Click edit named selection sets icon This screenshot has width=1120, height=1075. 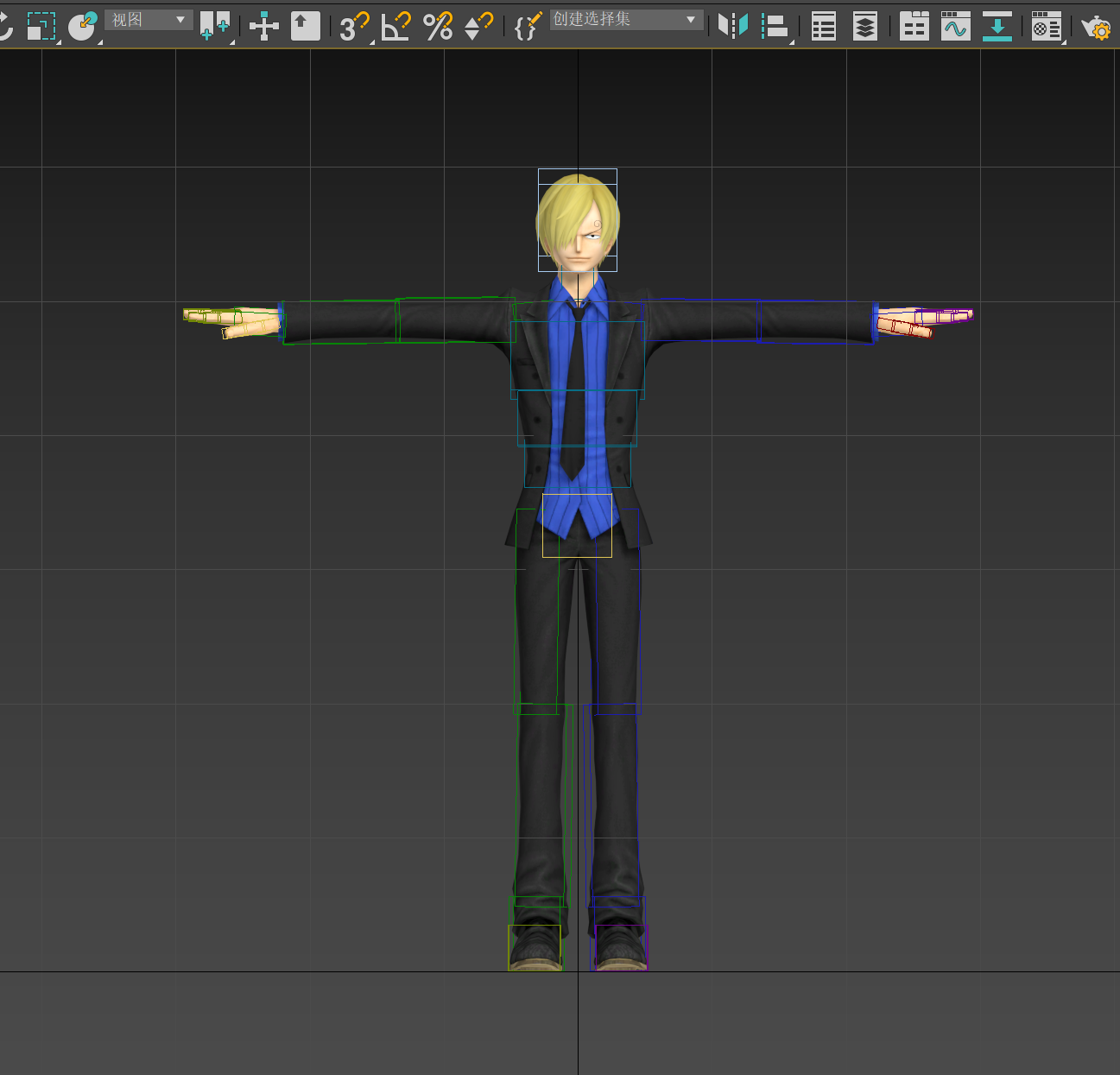pyautogui.click(x=528, y=26)
